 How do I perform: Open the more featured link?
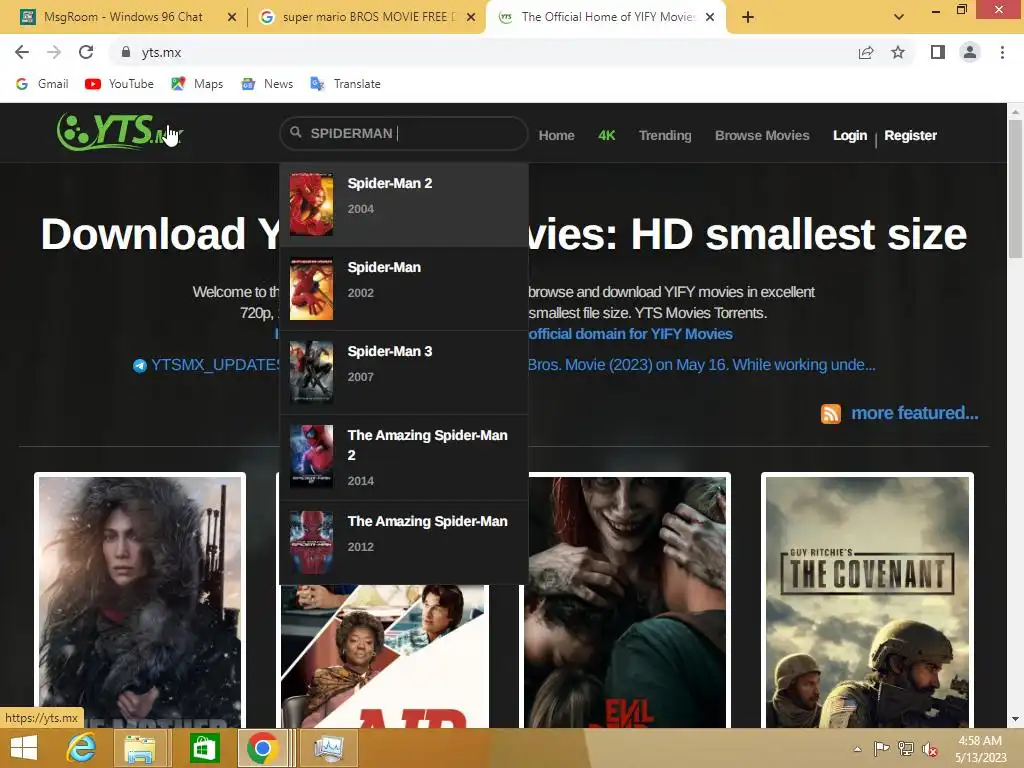point(914,413)
